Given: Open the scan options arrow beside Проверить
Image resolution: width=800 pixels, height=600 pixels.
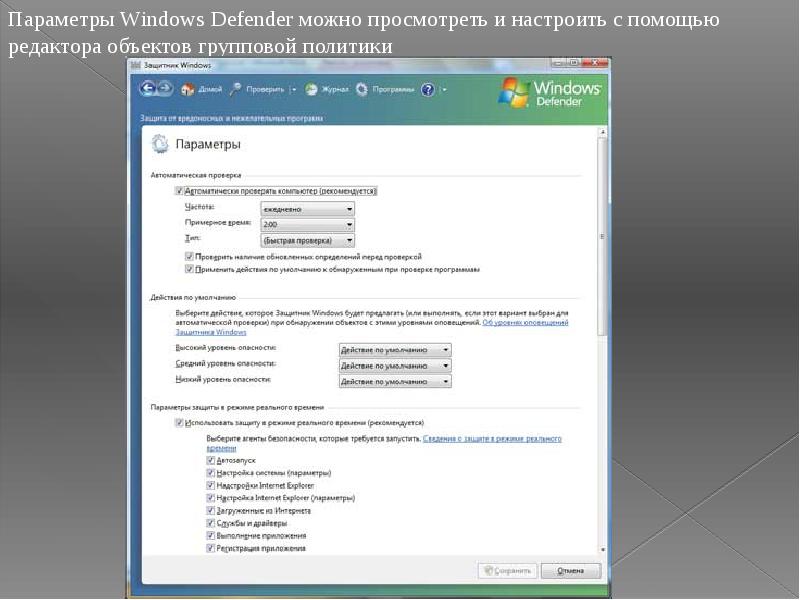Looking at the screenshot, I should pos(293,90).
